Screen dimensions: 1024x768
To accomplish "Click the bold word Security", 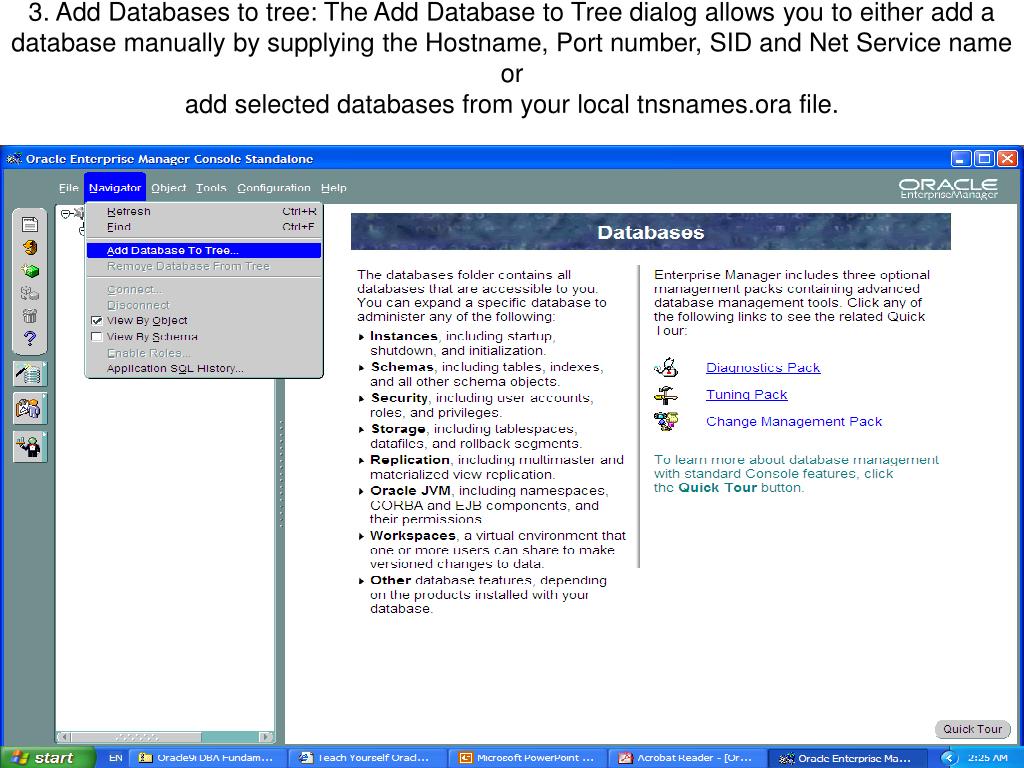I will click(400, 398).
